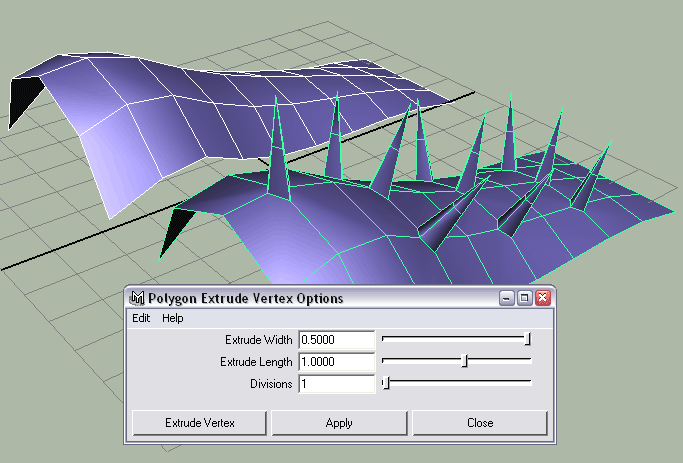Click the Apply button
This screenshot has height=463, width=683.
pyautogui.click(x=339, y=423)
